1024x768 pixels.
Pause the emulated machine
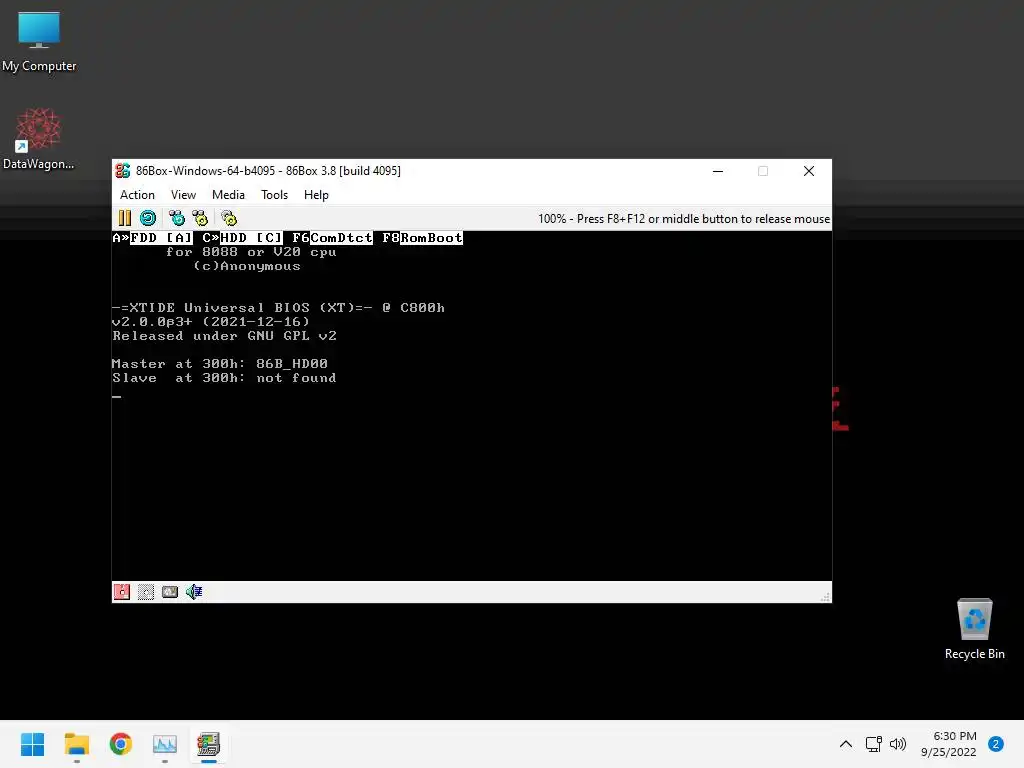pos(125,218)
